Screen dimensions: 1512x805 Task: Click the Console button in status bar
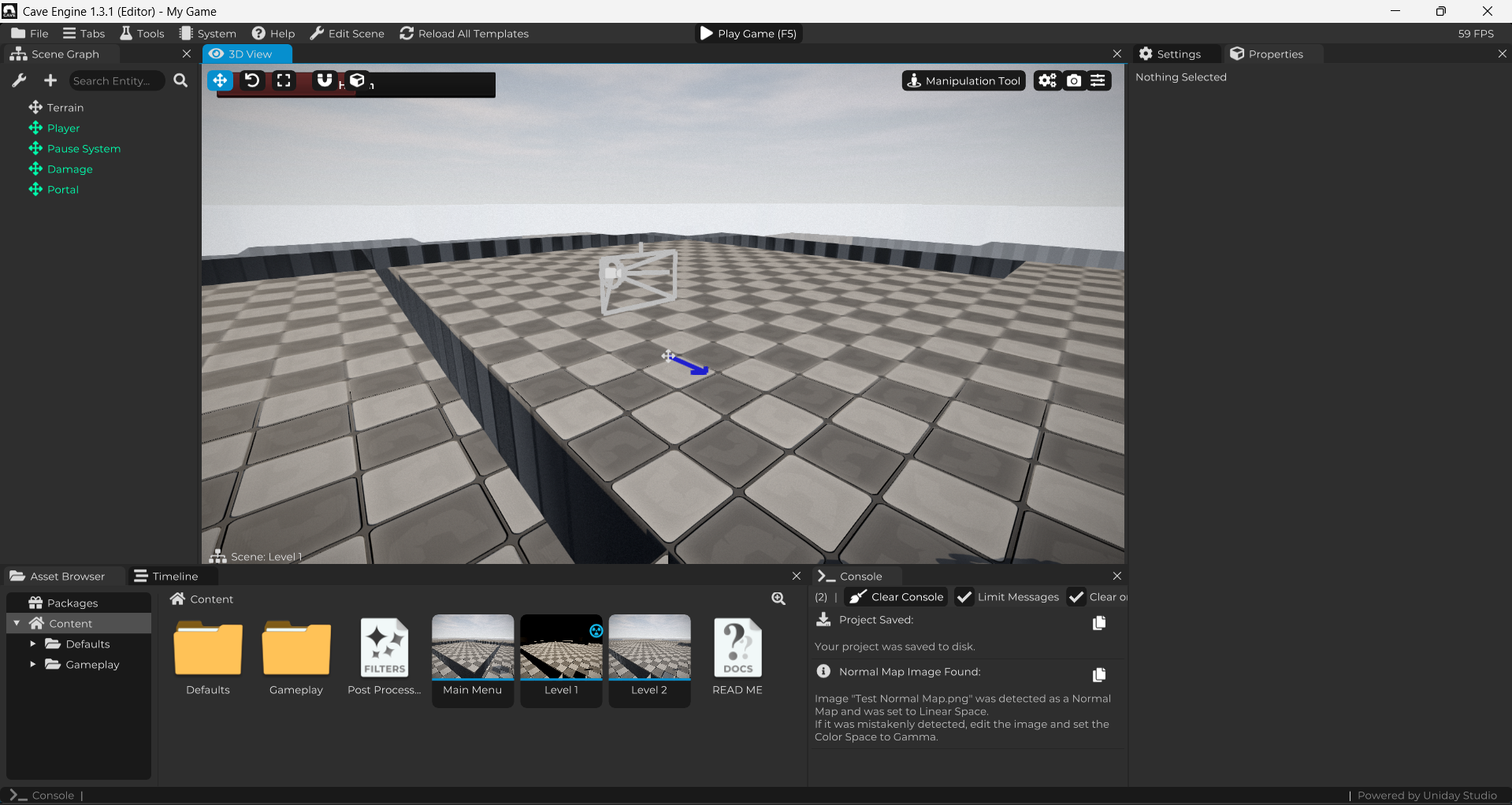point(43,795)
